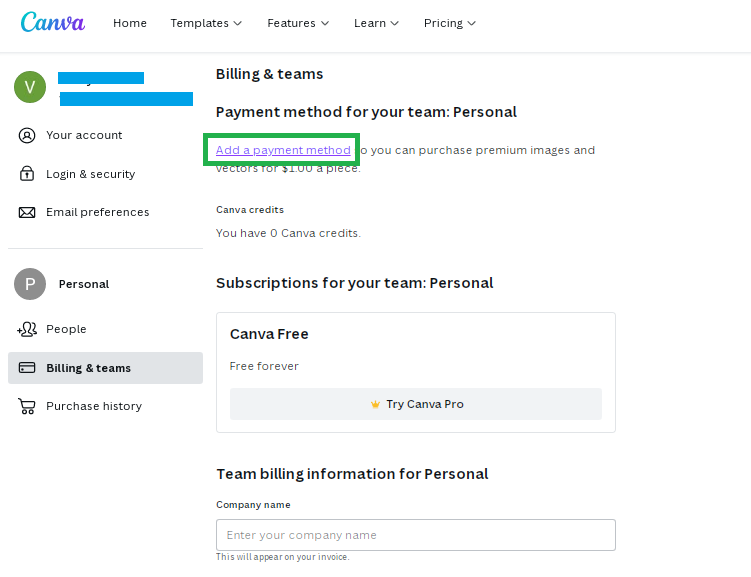Viewport: 751px width, 577px height.
Task: Click the company name input field
Action: click(416, 535)
